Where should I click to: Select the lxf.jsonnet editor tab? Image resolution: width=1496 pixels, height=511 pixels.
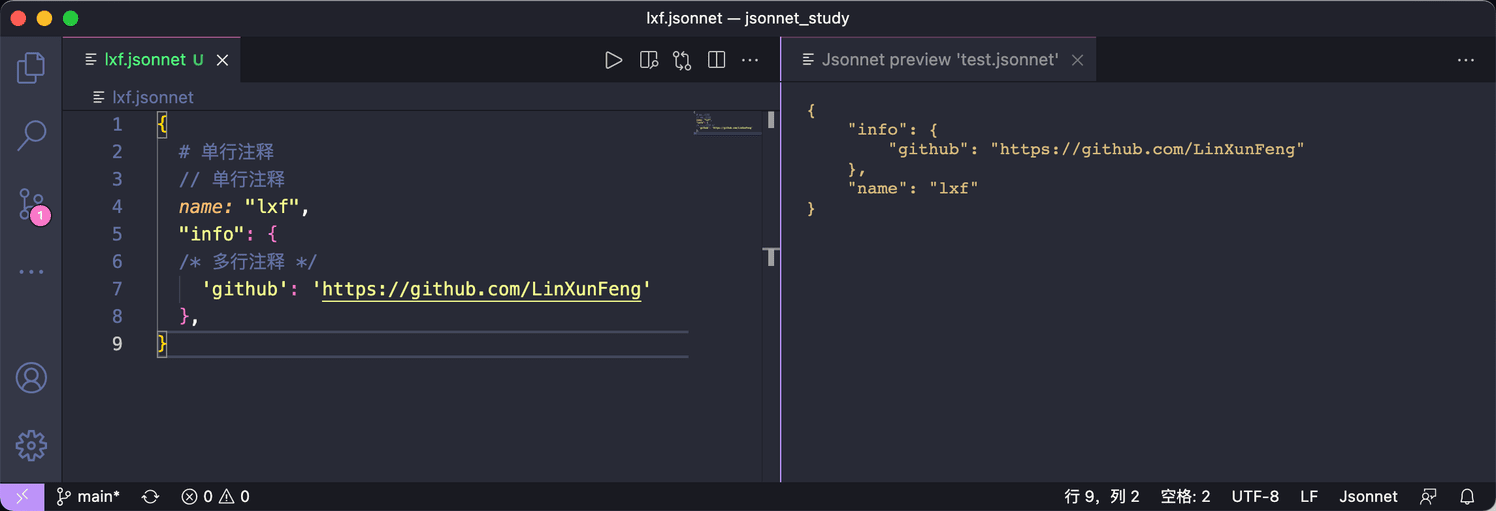[x=151, y=60]
